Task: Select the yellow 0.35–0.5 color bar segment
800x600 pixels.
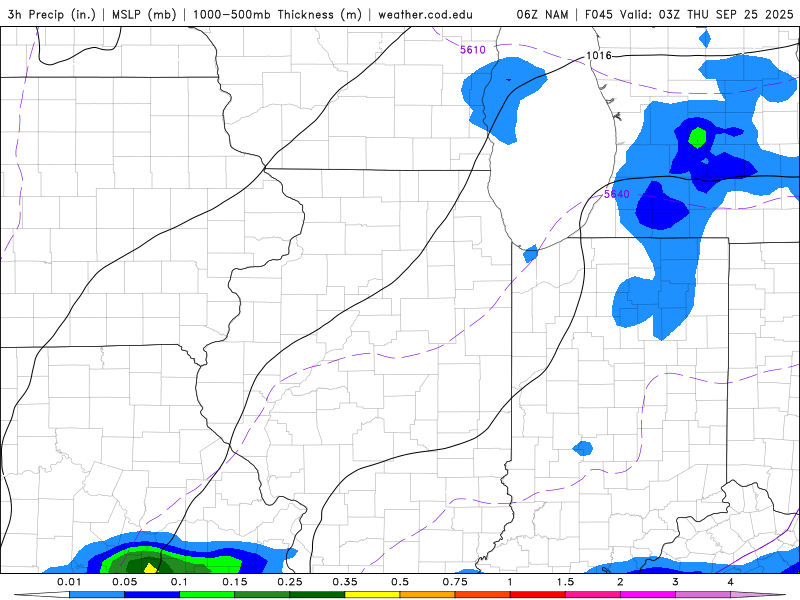Action: coord(372,595)
